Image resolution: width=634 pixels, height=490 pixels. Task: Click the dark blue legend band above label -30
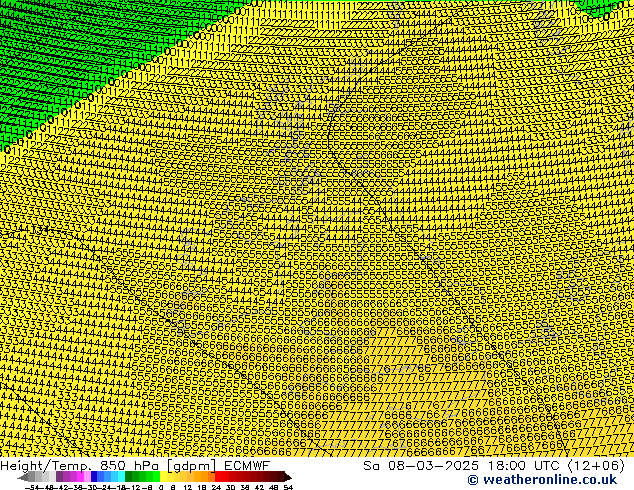pos(94,477)
